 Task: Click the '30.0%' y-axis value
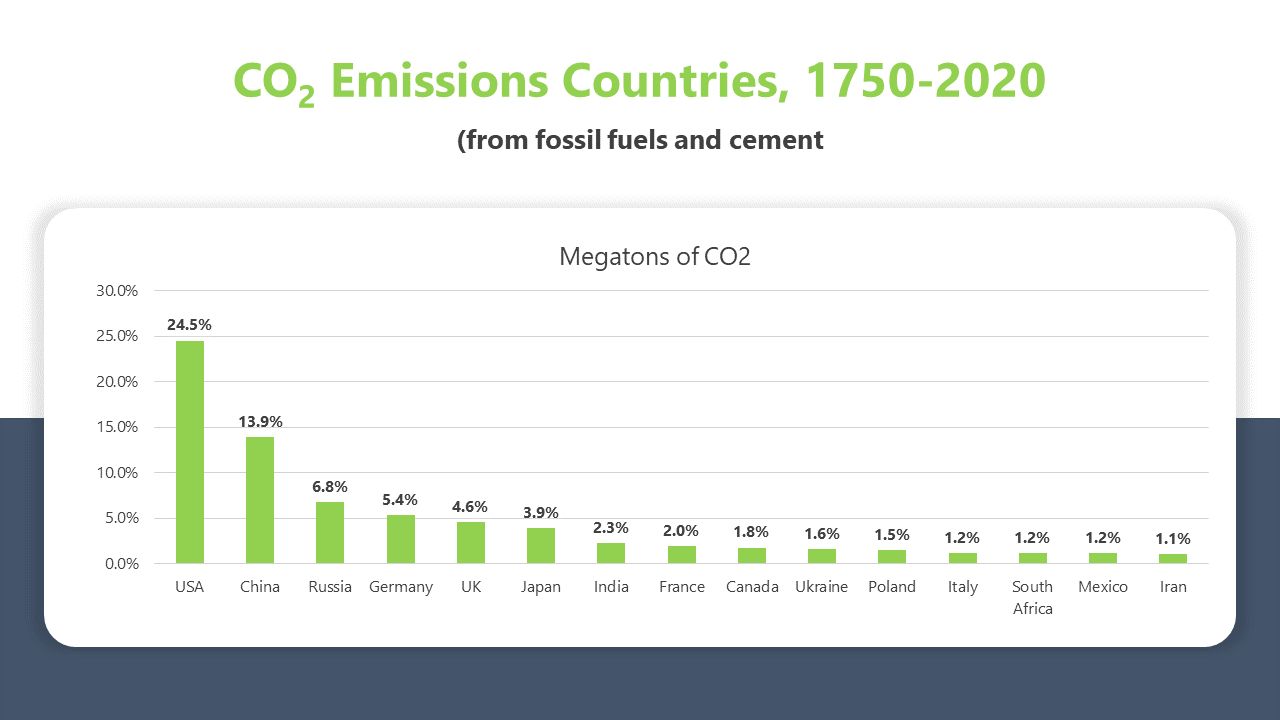point(117,291)
